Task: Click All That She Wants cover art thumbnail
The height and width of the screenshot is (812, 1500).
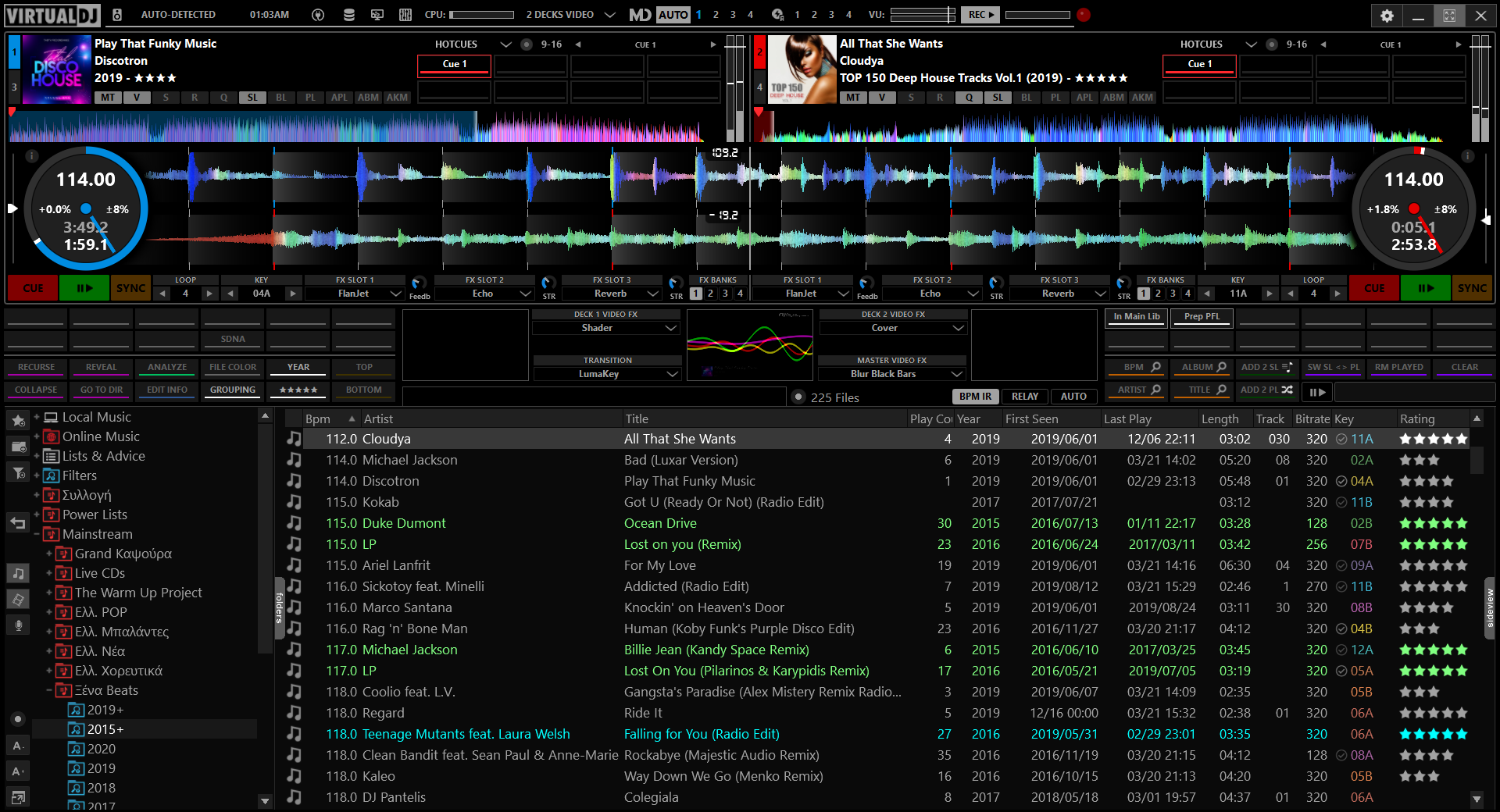Action: pyautogui.click(x=802, y=69)
